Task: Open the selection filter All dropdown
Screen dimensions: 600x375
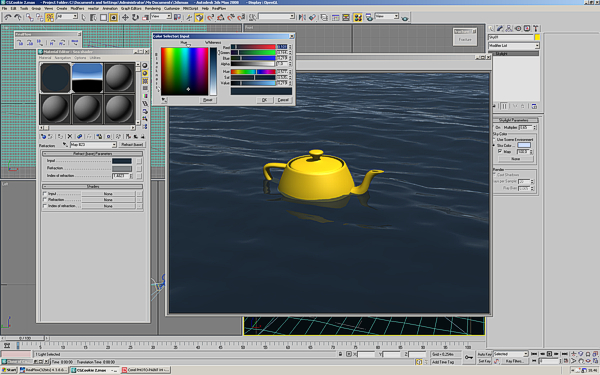Action: coord(67,16)
